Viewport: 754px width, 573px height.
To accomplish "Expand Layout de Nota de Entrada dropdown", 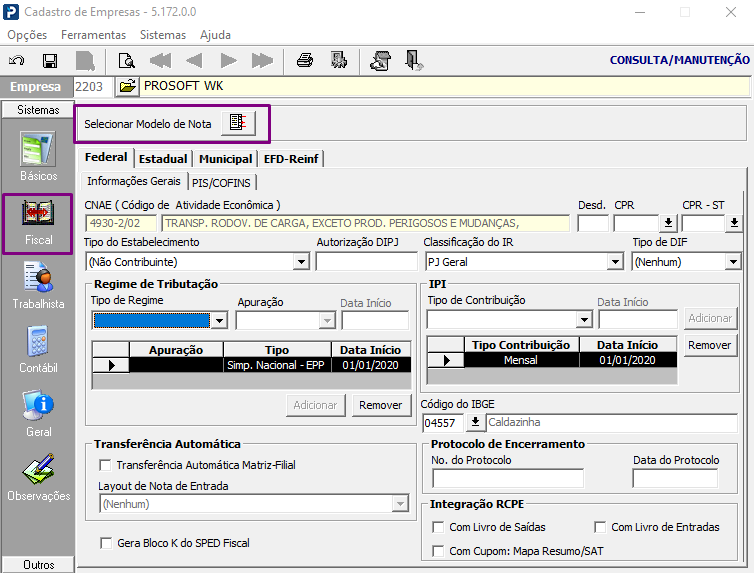I will point(400,504).
